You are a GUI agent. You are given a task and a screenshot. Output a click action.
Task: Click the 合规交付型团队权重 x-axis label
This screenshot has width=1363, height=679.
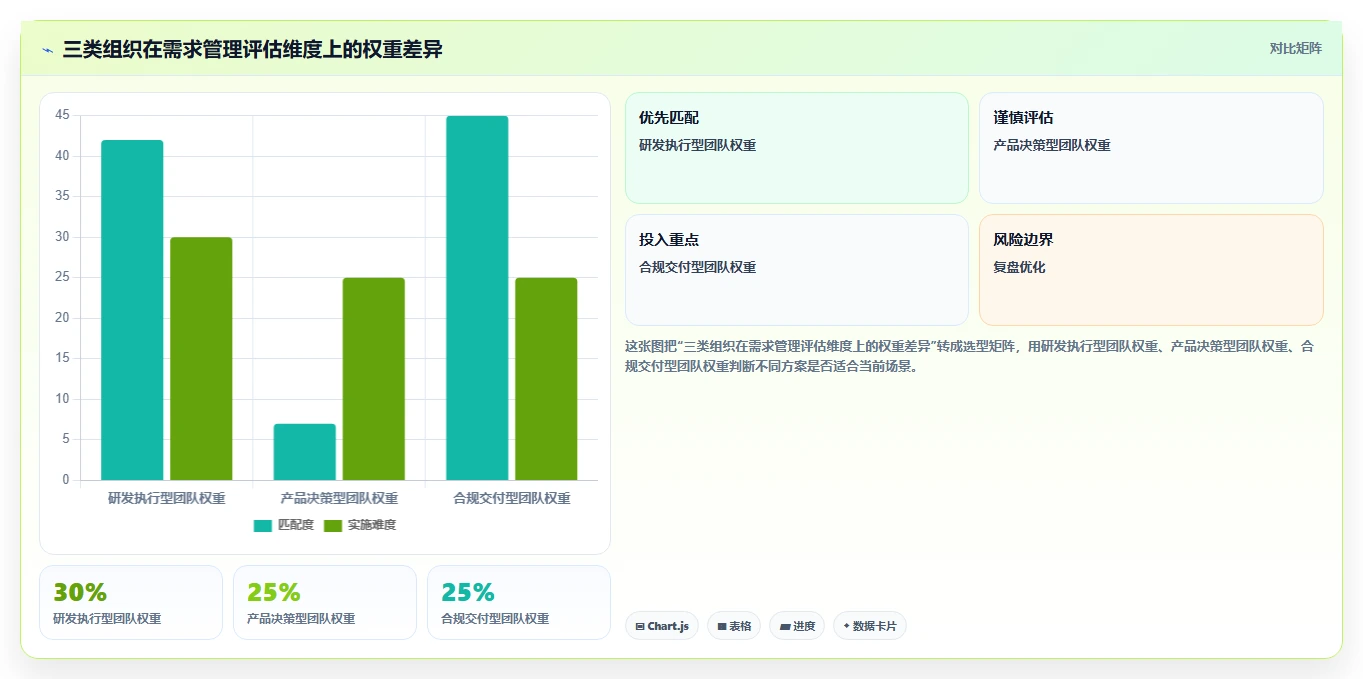pyautogui.click(x=512, y=498)
